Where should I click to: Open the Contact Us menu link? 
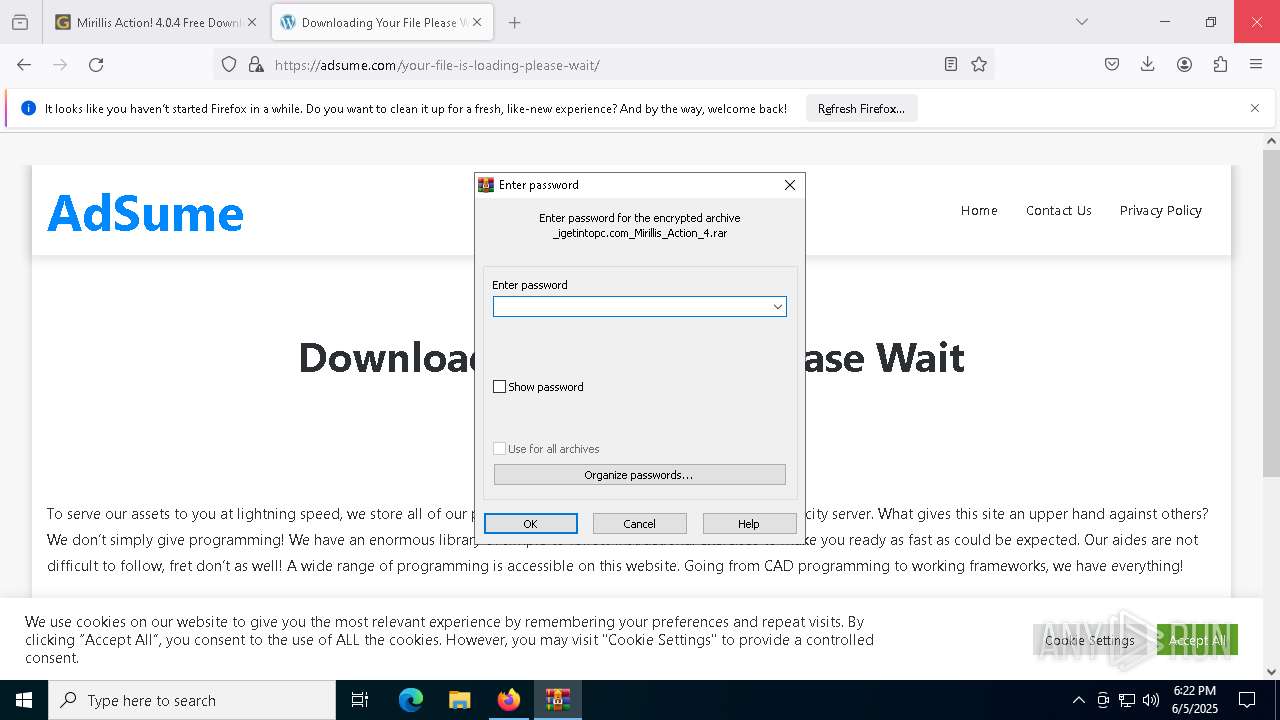[x=1058, y=210]
